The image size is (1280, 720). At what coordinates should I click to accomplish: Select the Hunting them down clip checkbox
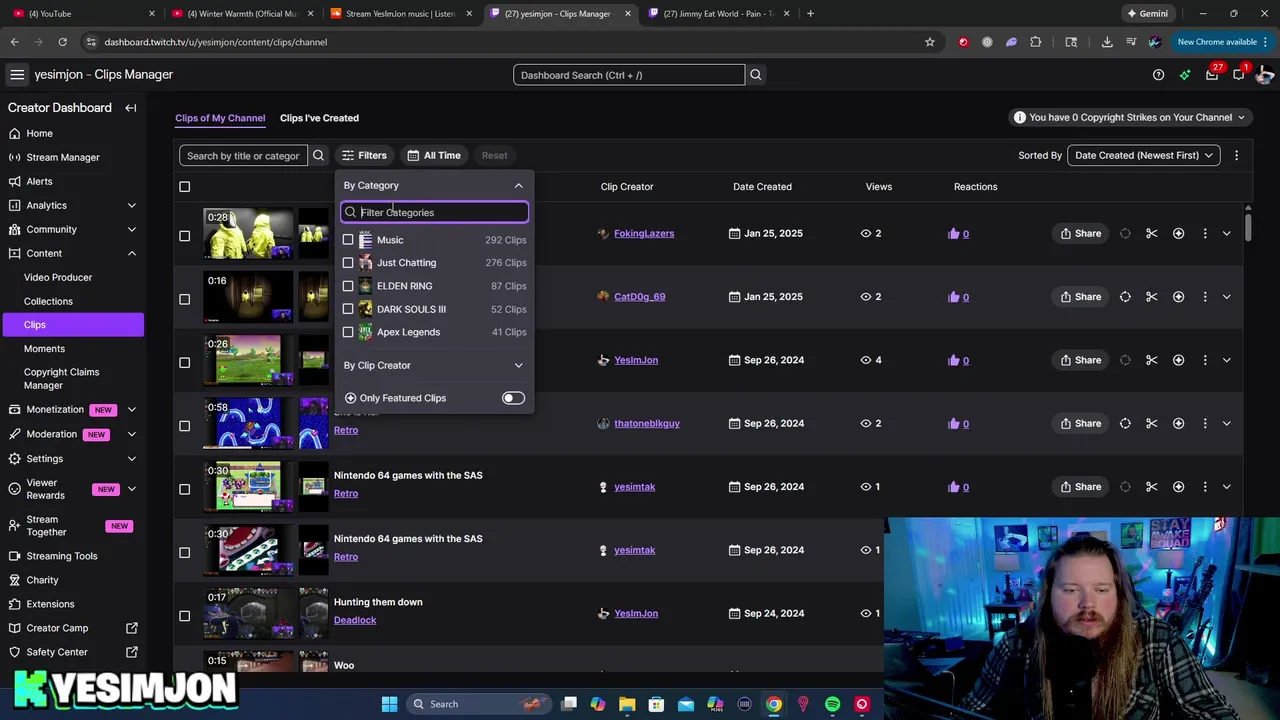(184, 616)
